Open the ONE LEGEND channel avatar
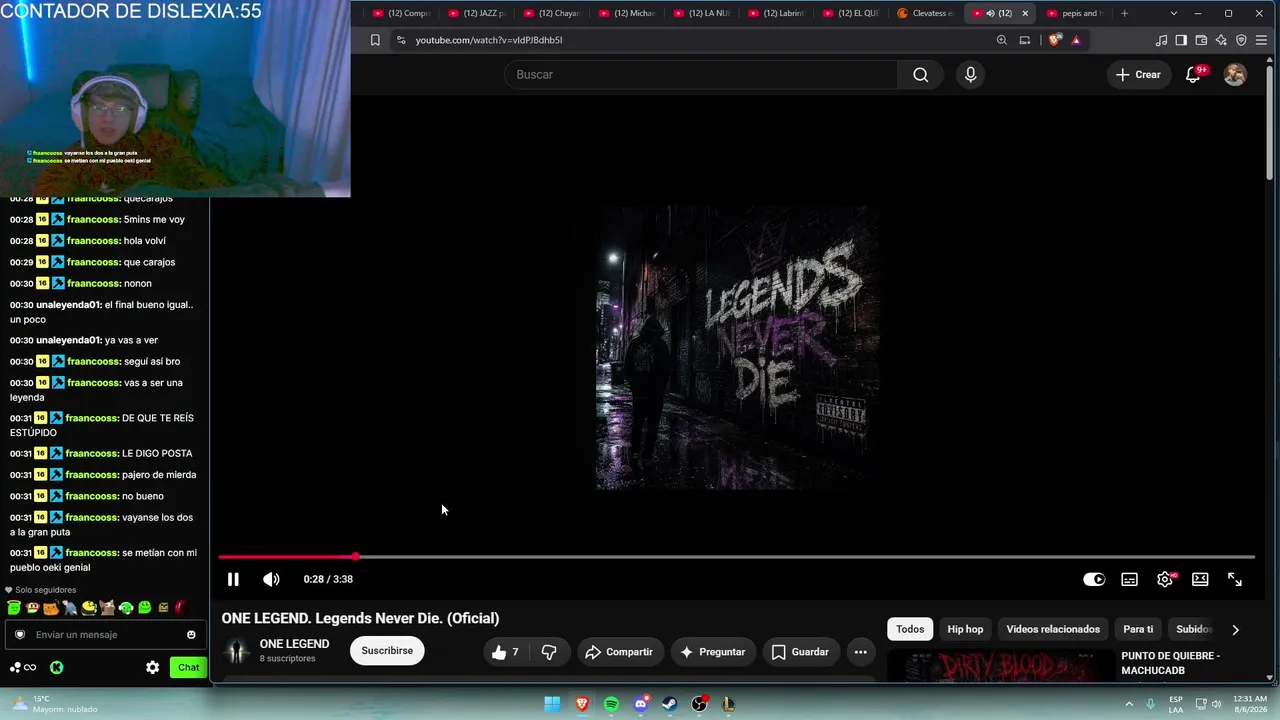 click(237, 651)
